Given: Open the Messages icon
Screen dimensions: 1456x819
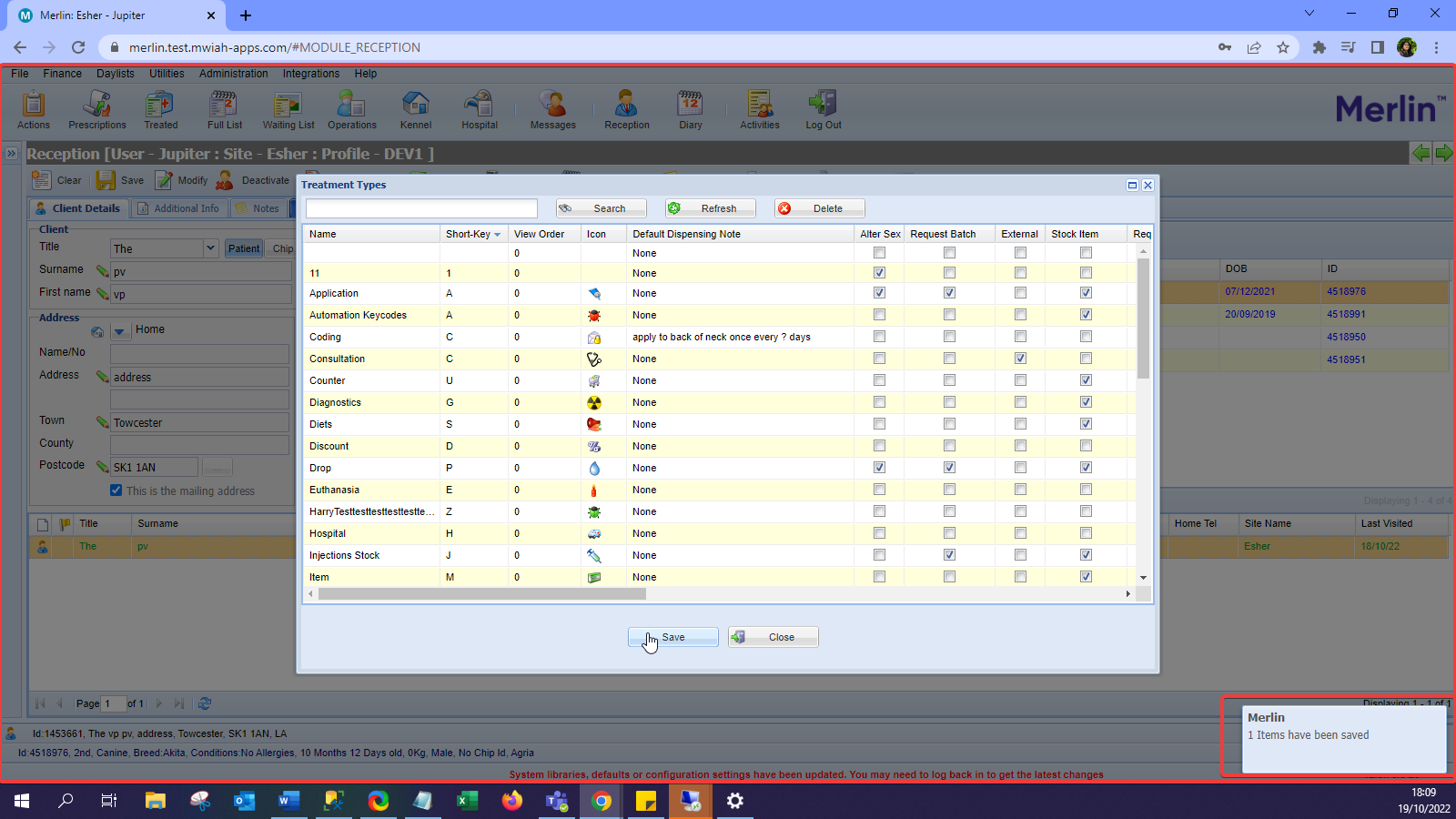Looking at the screenshot, I should tap(553, 109).
